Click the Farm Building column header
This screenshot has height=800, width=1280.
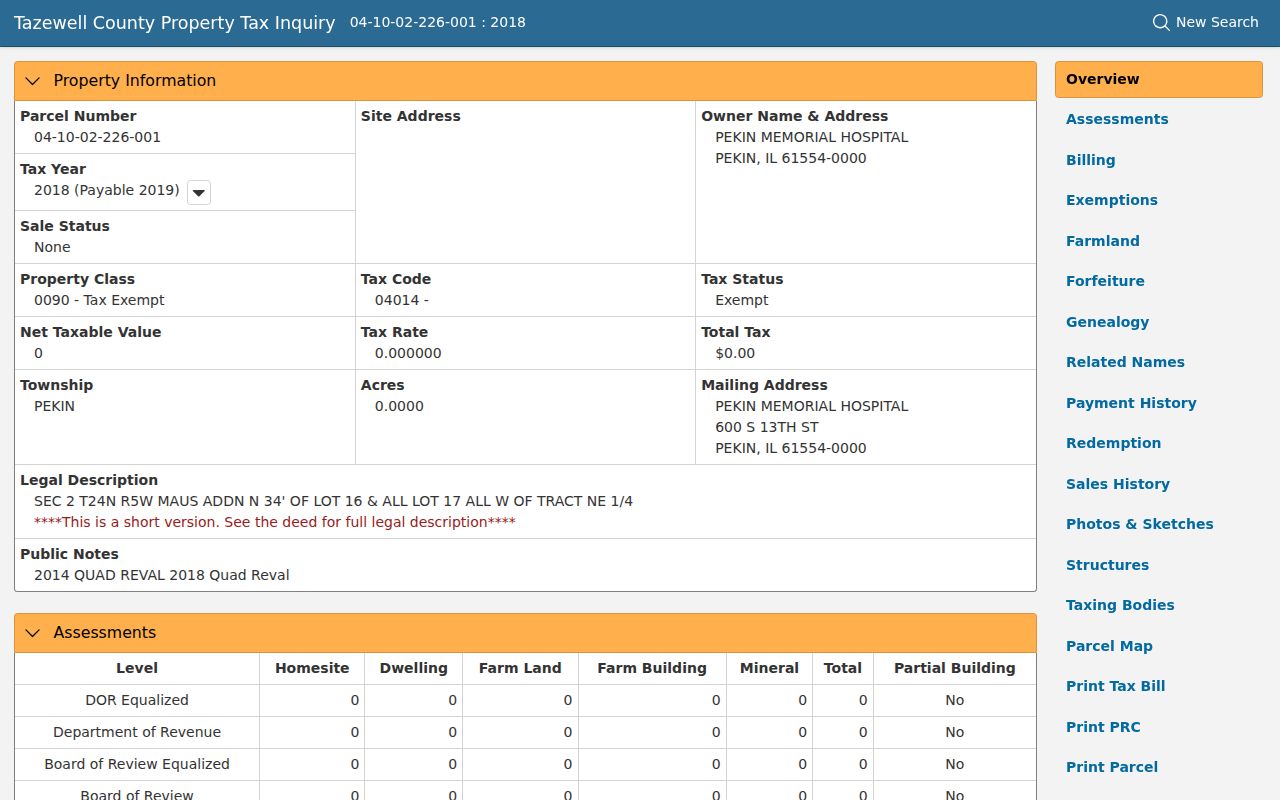coord(652,668)
